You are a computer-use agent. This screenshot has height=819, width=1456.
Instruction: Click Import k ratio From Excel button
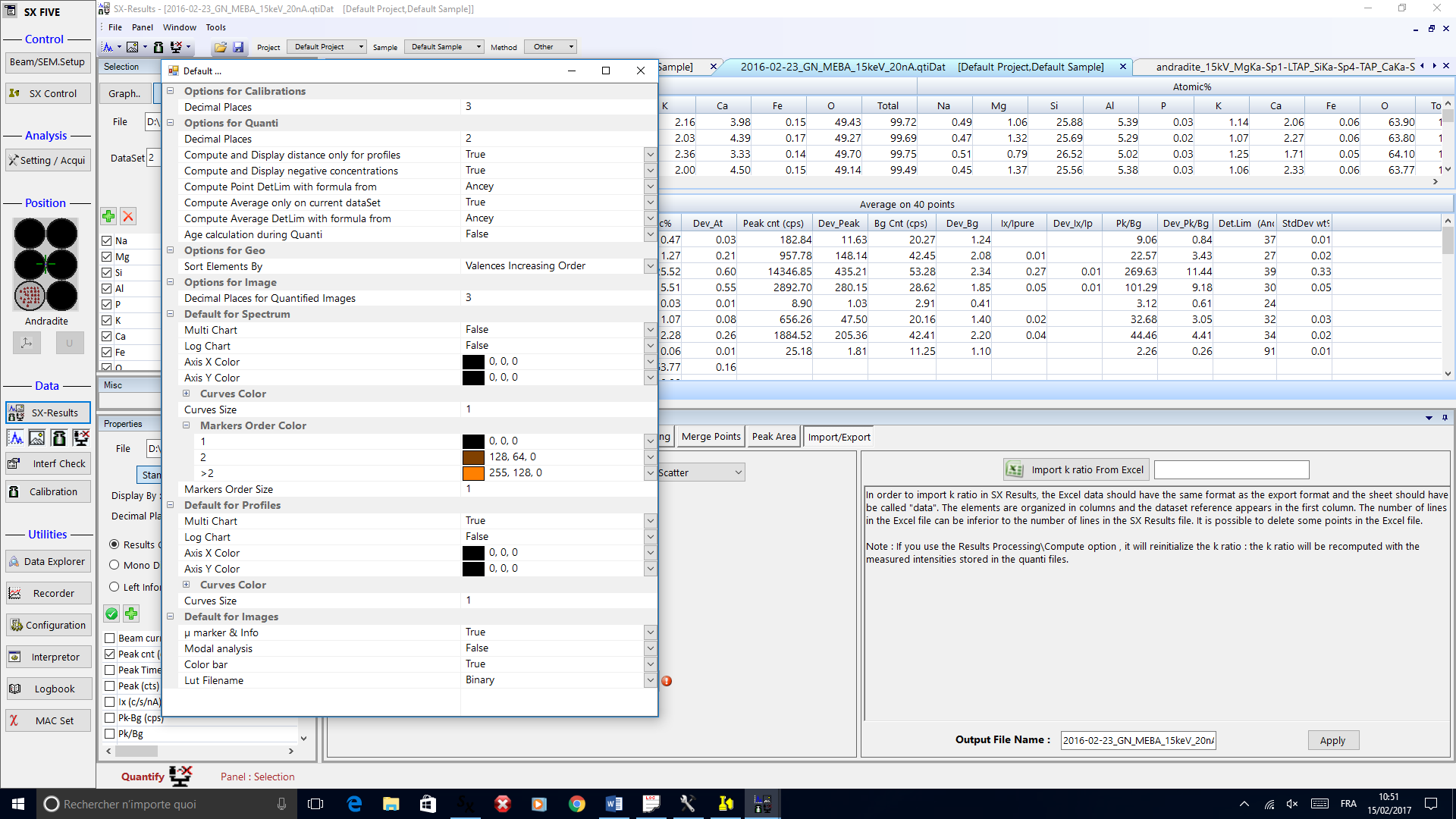tap(1076, 470)
